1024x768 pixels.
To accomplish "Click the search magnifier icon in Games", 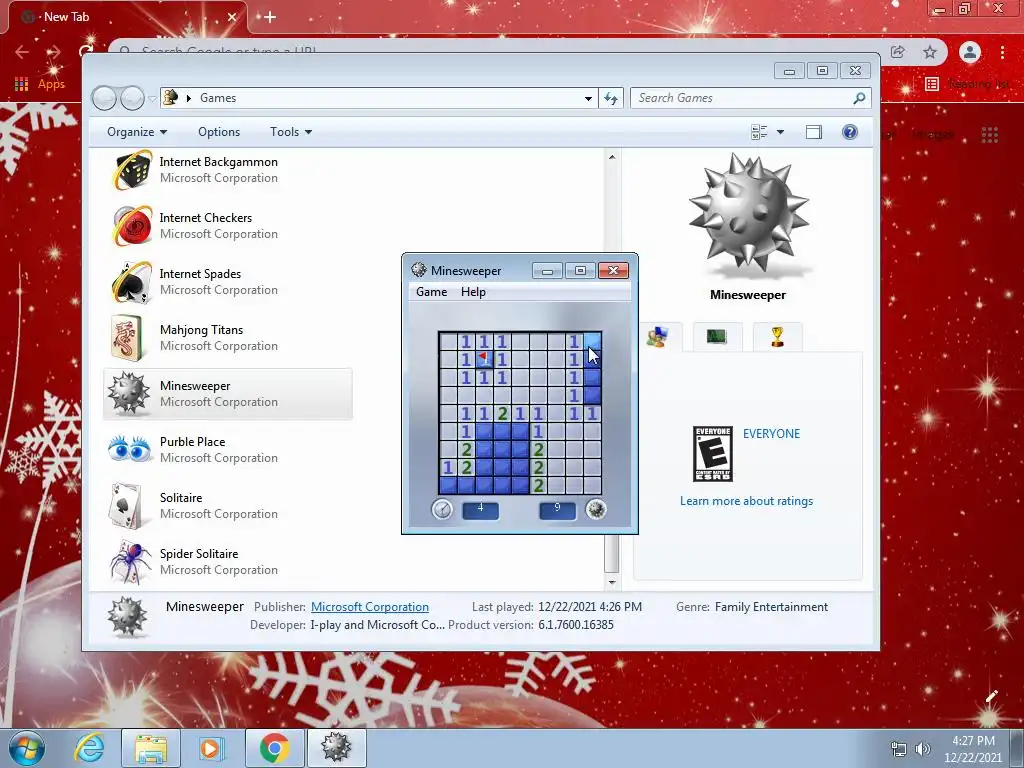I will pyautogui.click(x=859, y=98).
